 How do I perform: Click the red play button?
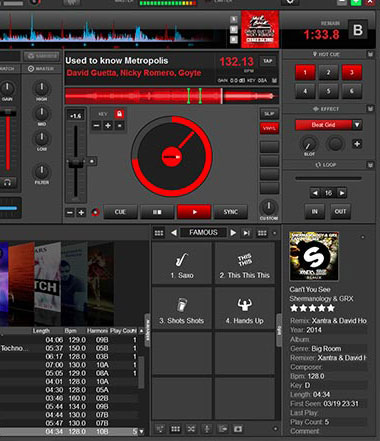(x=194, y=212)
